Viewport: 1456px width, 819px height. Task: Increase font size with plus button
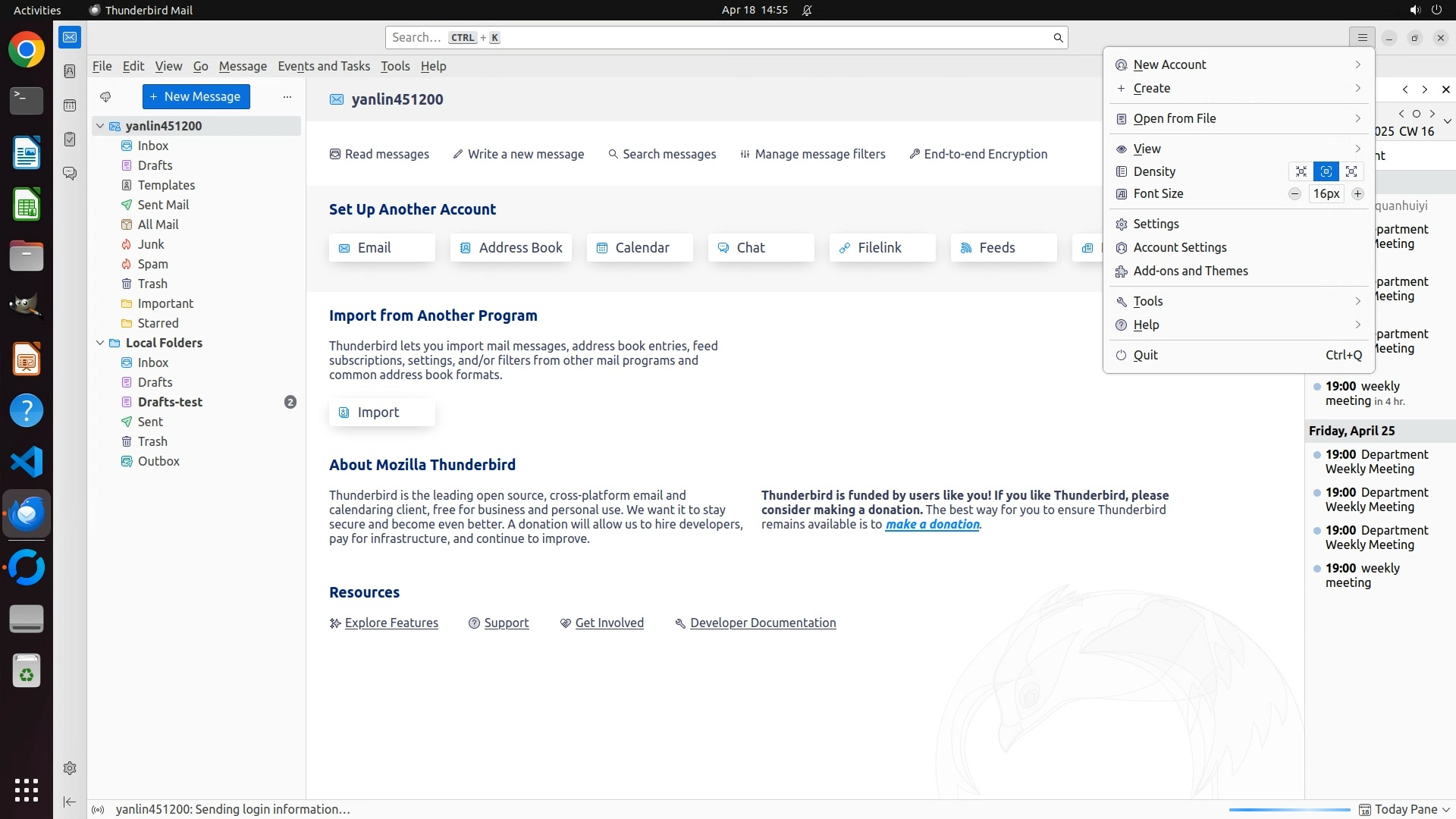click(1357, 193)
